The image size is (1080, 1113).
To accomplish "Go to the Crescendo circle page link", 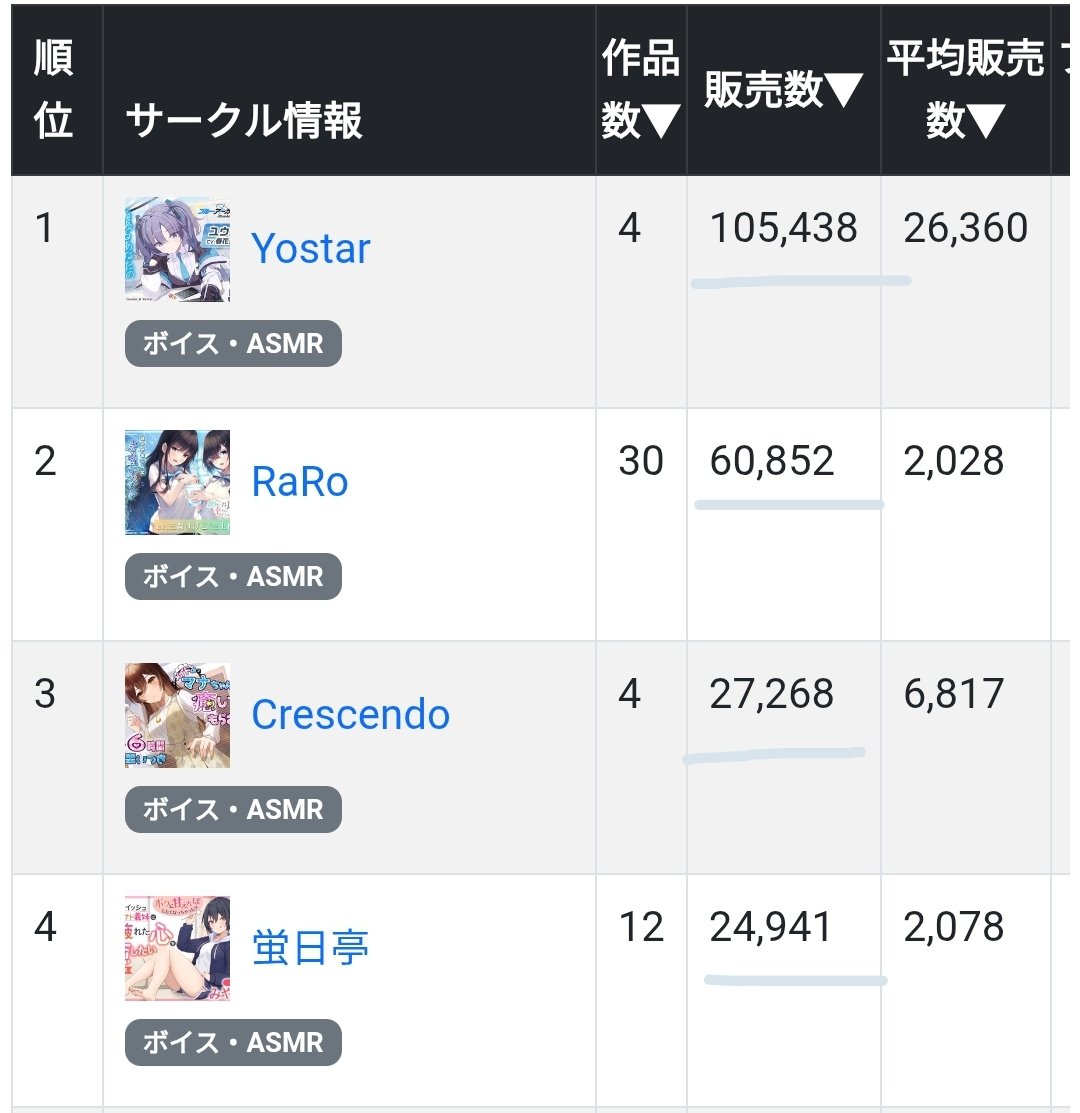I will 350,715.
